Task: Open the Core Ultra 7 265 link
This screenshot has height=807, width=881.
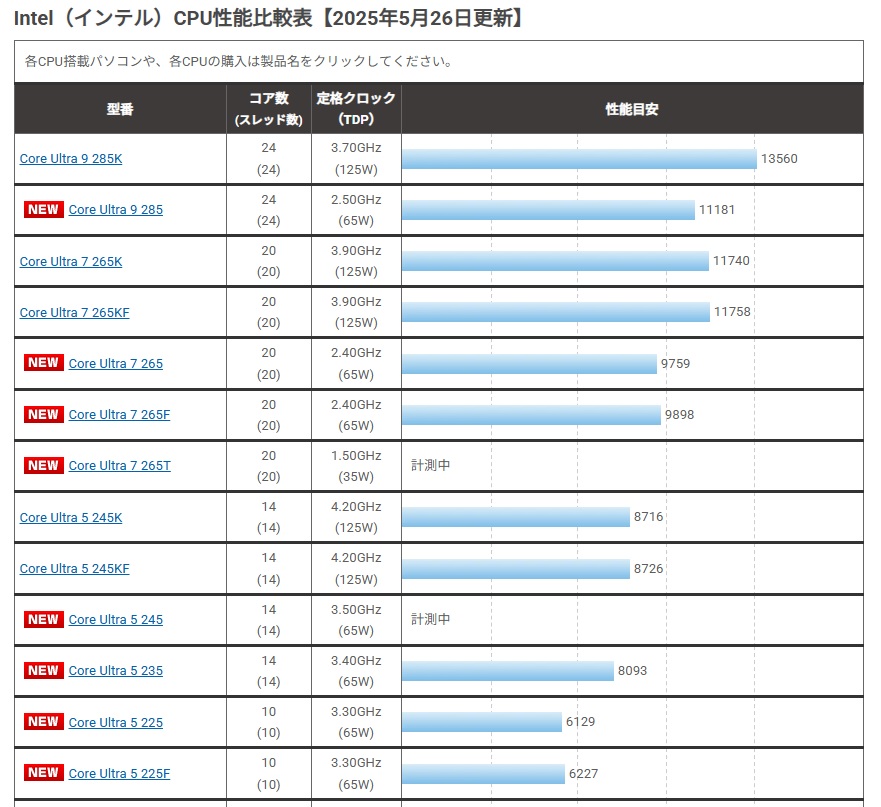Action: pos(116,364)
